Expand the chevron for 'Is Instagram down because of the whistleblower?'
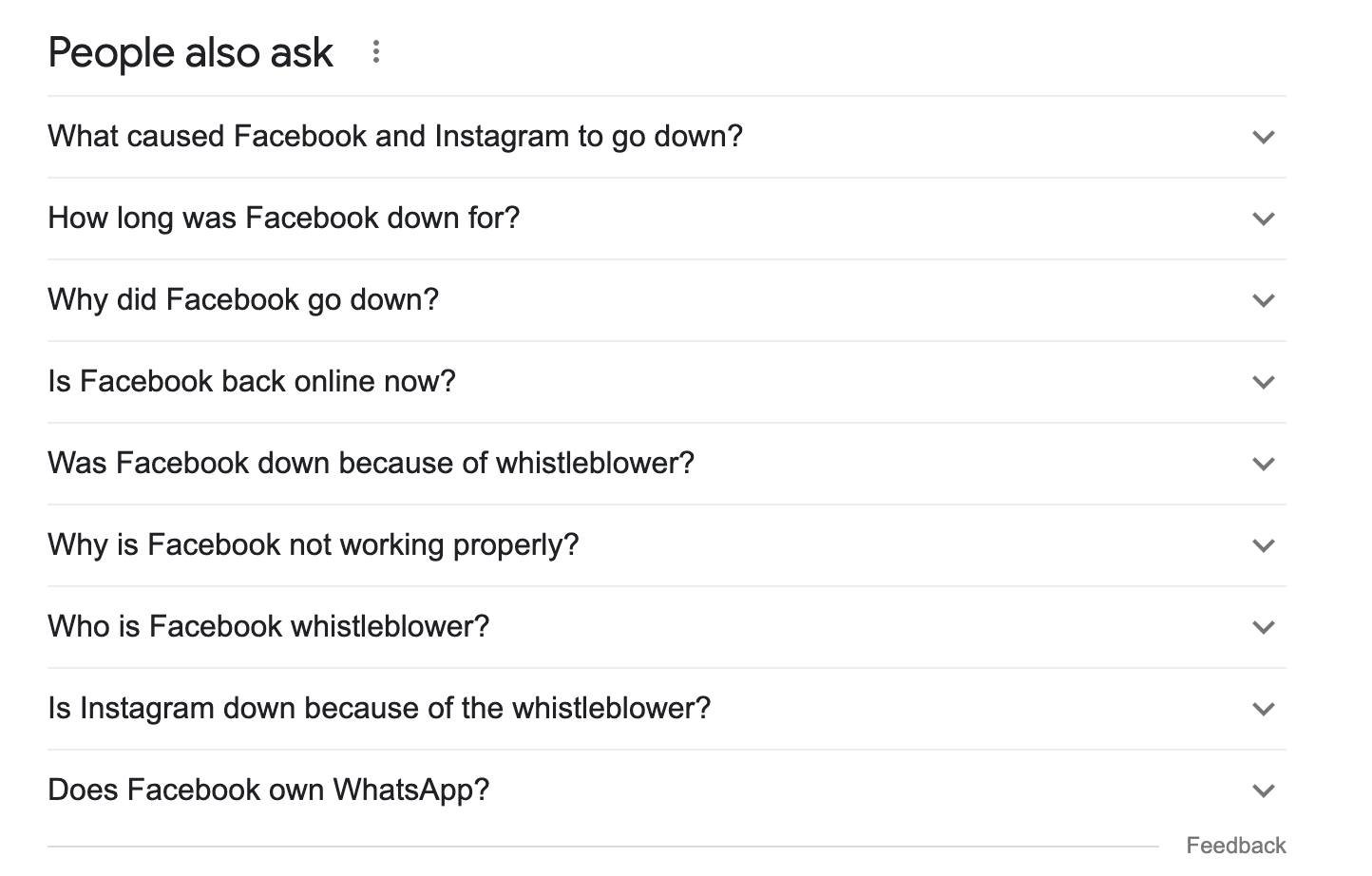This screenshot has height=876, width=1372. pos(1264,709)
